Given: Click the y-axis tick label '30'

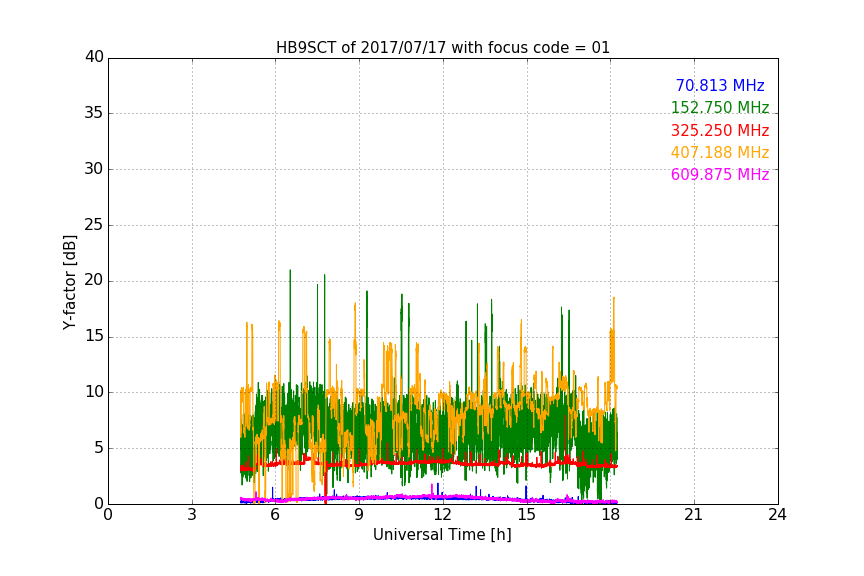Looking at the screenshot, I should (94, 169).
